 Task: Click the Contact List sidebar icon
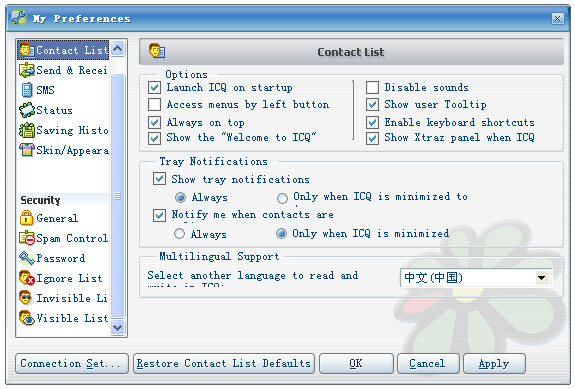click(26, 49)
